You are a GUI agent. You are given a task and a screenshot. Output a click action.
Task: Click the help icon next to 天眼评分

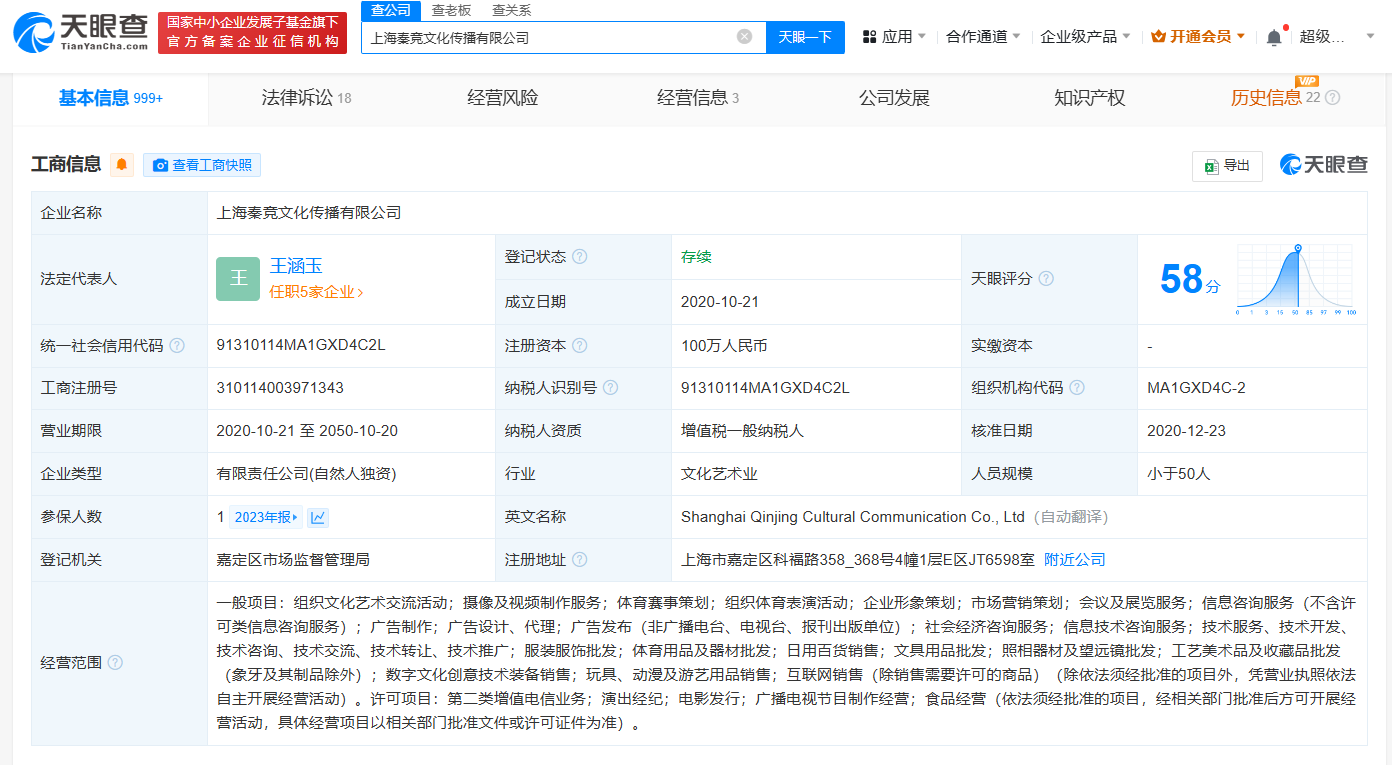pyautogui.click(x=1046, y=279)
